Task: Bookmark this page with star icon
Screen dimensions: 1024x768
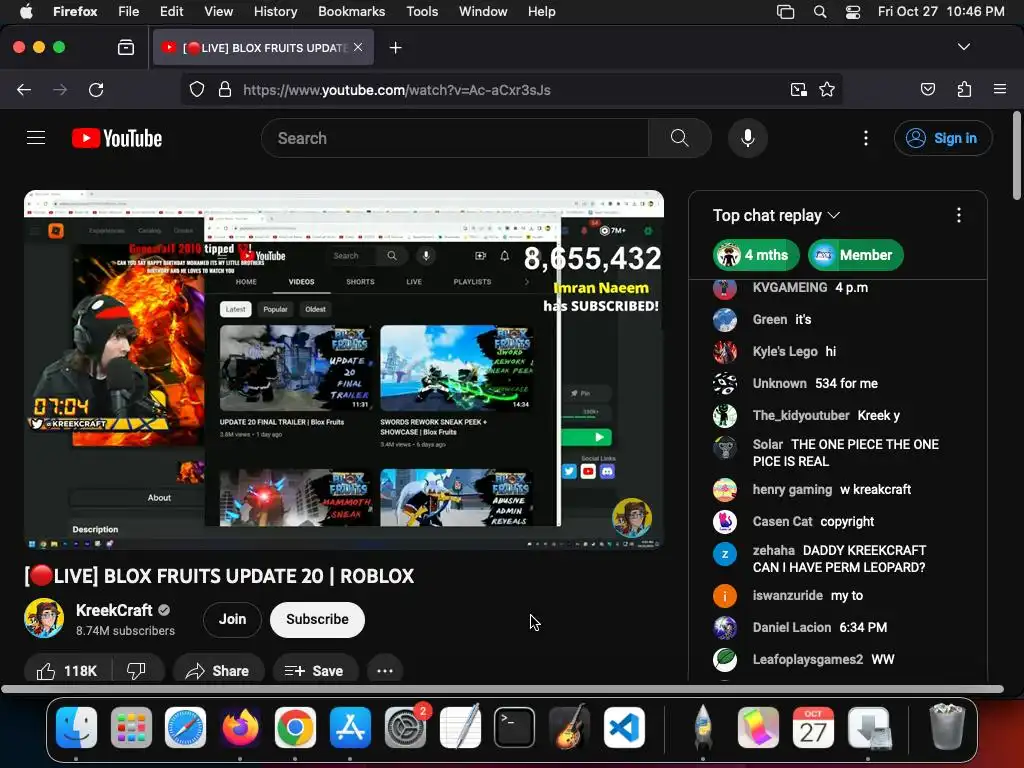Action: coord(827,89)
